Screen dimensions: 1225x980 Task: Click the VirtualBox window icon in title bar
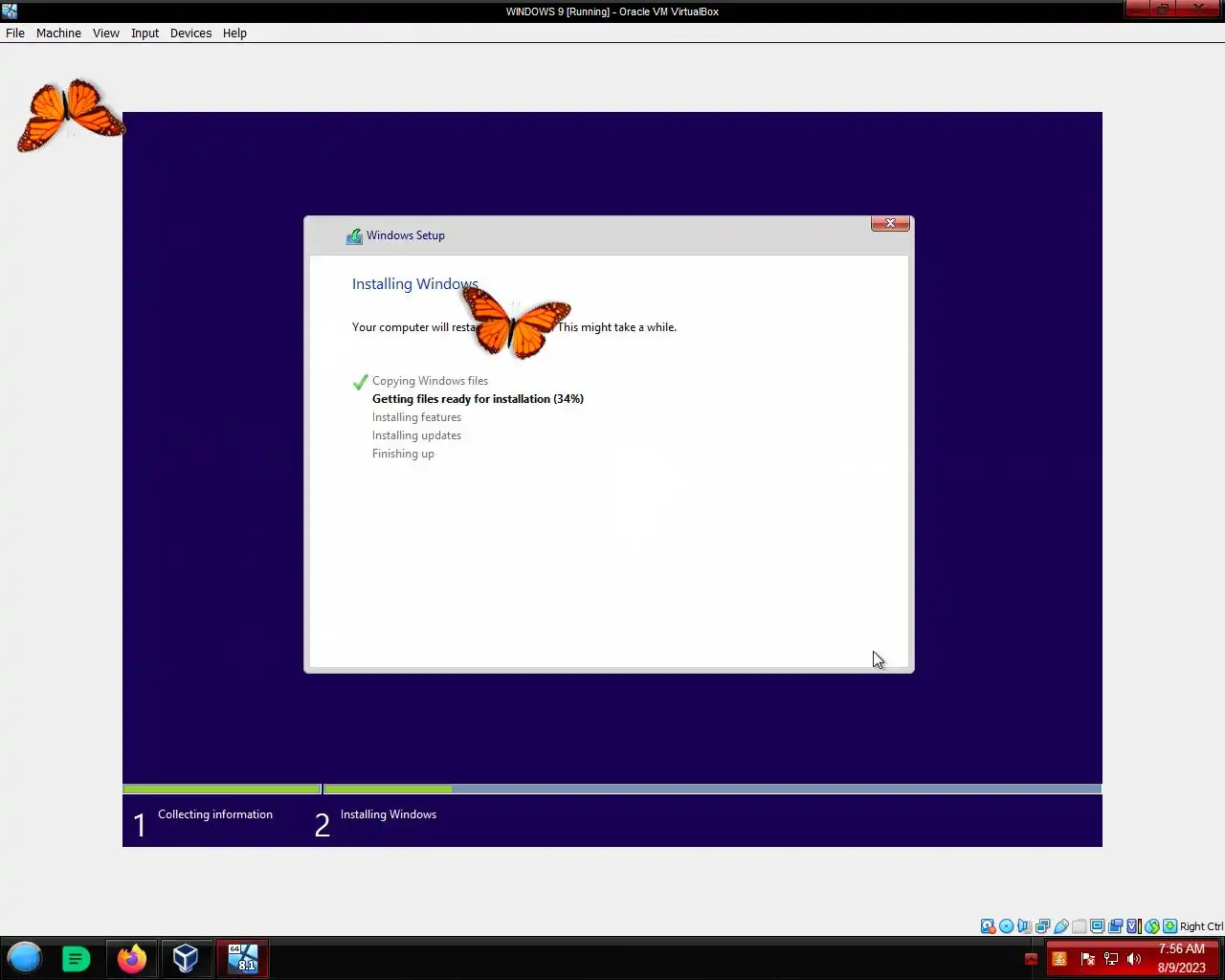[10, 11]
